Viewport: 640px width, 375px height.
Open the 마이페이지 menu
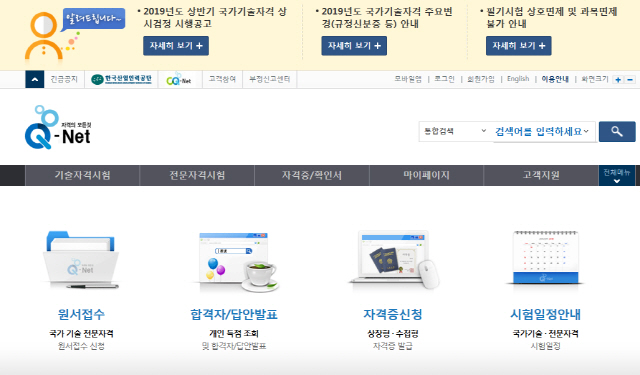coord(427,175)
